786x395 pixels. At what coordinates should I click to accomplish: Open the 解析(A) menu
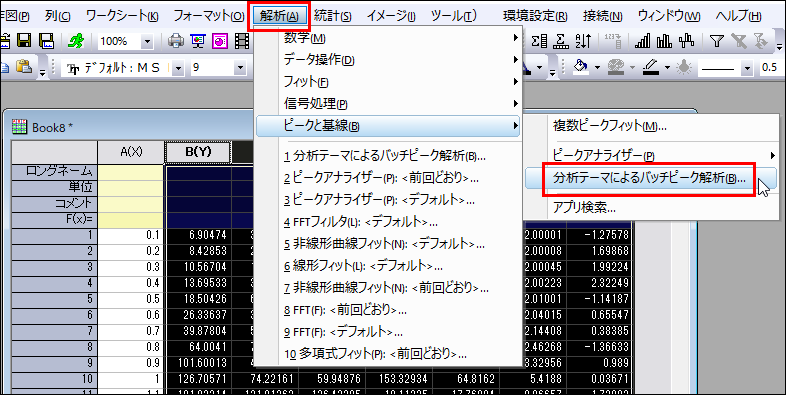tap(279, 16)
